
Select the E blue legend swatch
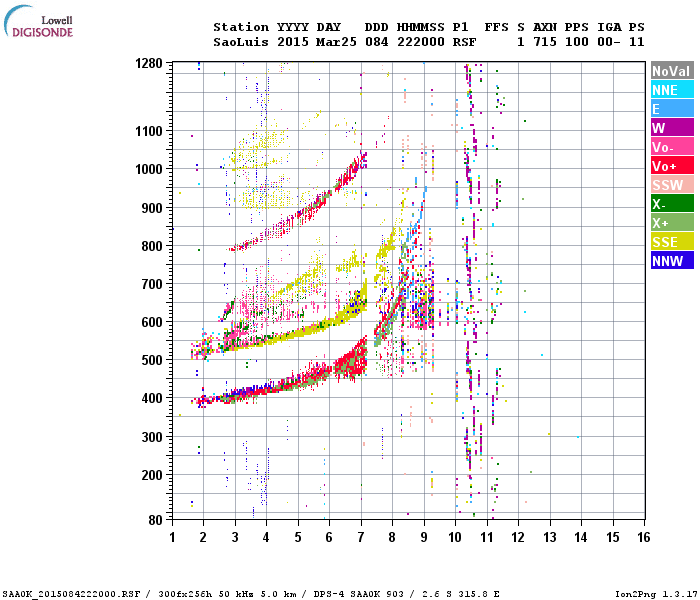[672, 109]
